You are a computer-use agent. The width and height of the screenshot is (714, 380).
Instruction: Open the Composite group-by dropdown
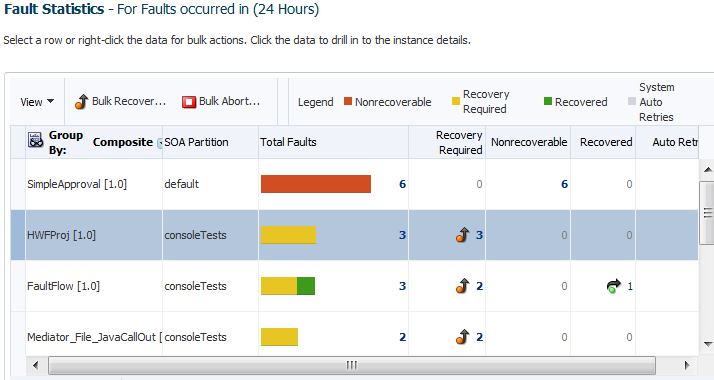click(160, 143)
